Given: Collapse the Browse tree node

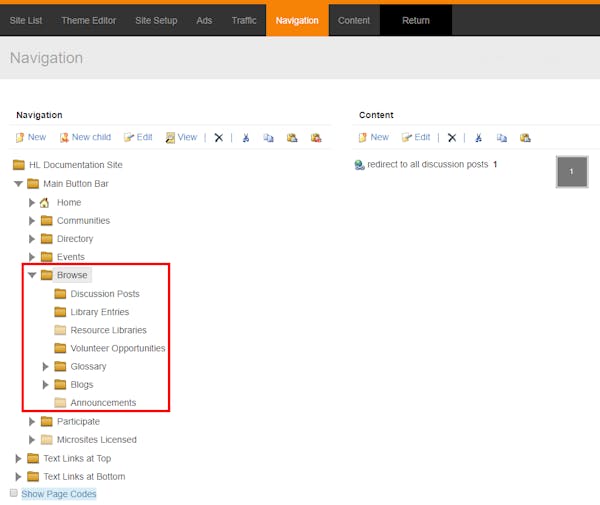Looking at the screenshot, I should click(32, 275).
